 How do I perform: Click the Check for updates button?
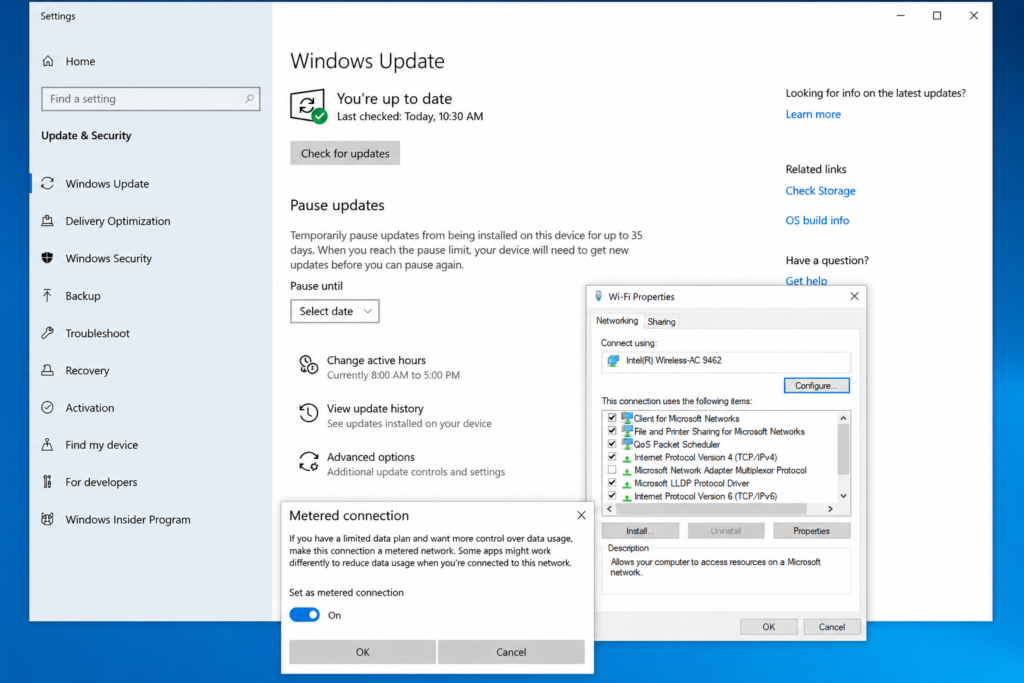pos(345,153)
